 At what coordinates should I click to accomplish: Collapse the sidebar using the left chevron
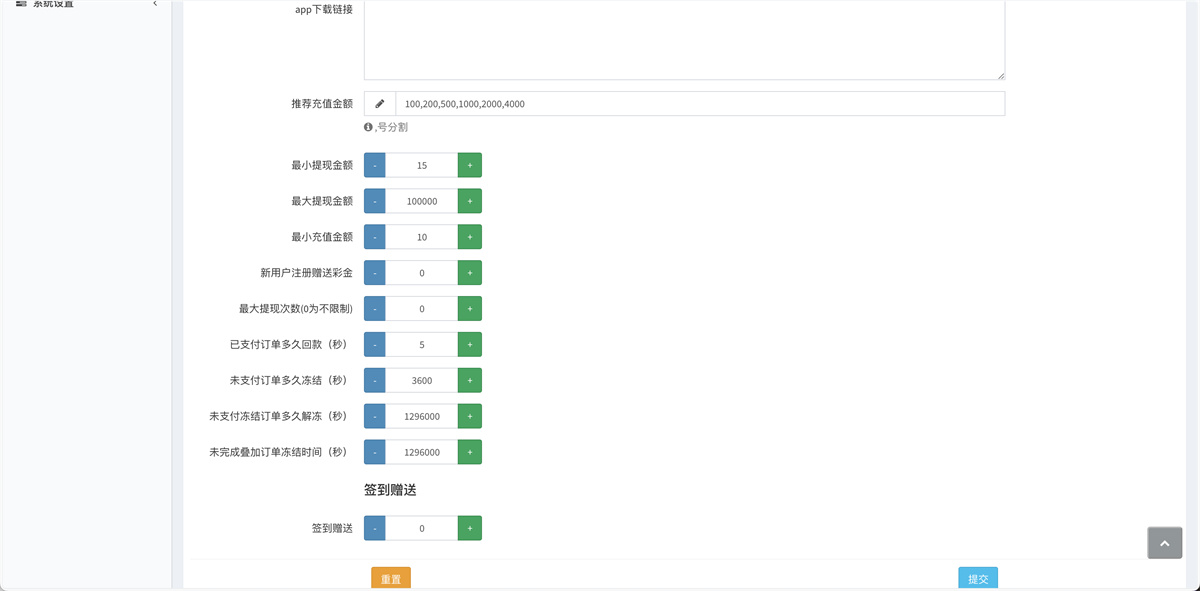tap(155, 4)
